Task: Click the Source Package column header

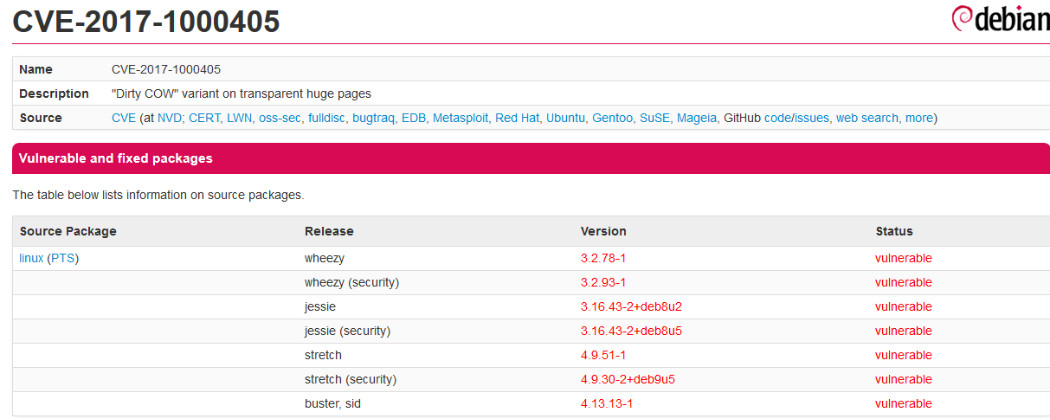Action: (68, 231)
